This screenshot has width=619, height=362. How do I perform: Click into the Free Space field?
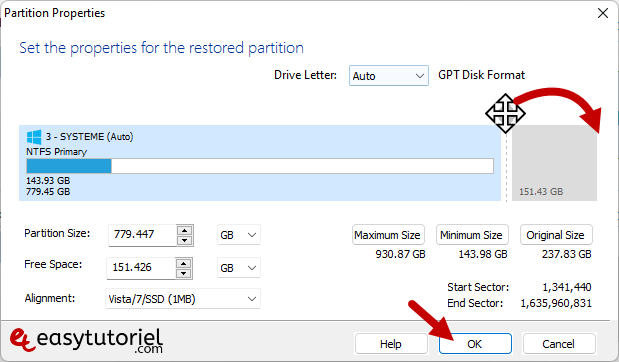[x=141, y=268]
